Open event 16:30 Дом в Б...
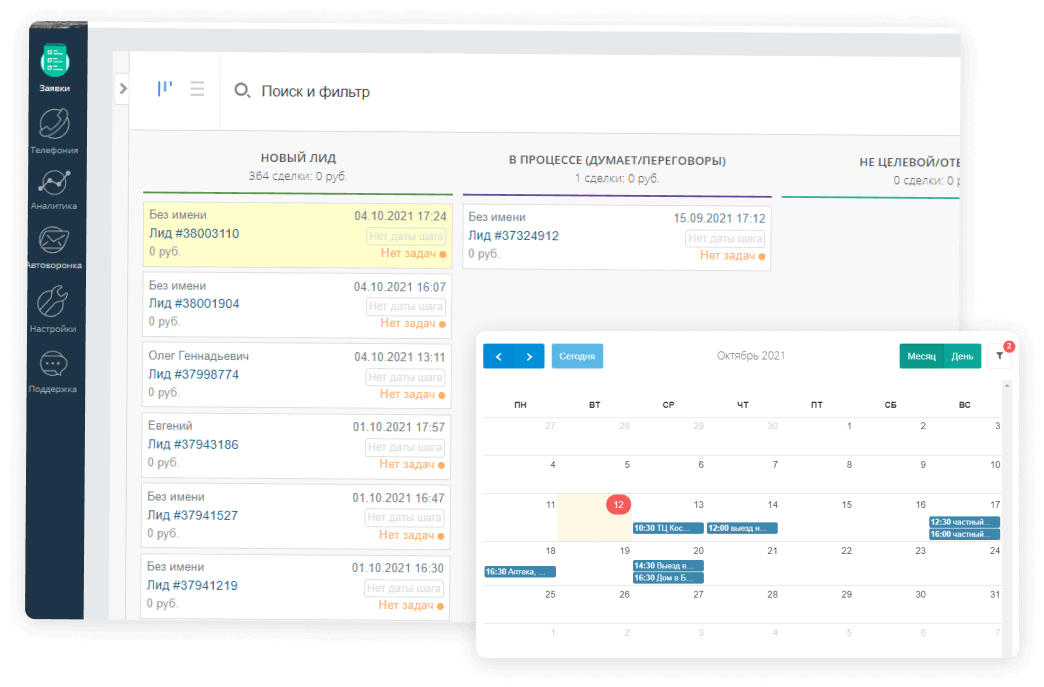This screenshot has width=1044, height=687. [668, 577]
